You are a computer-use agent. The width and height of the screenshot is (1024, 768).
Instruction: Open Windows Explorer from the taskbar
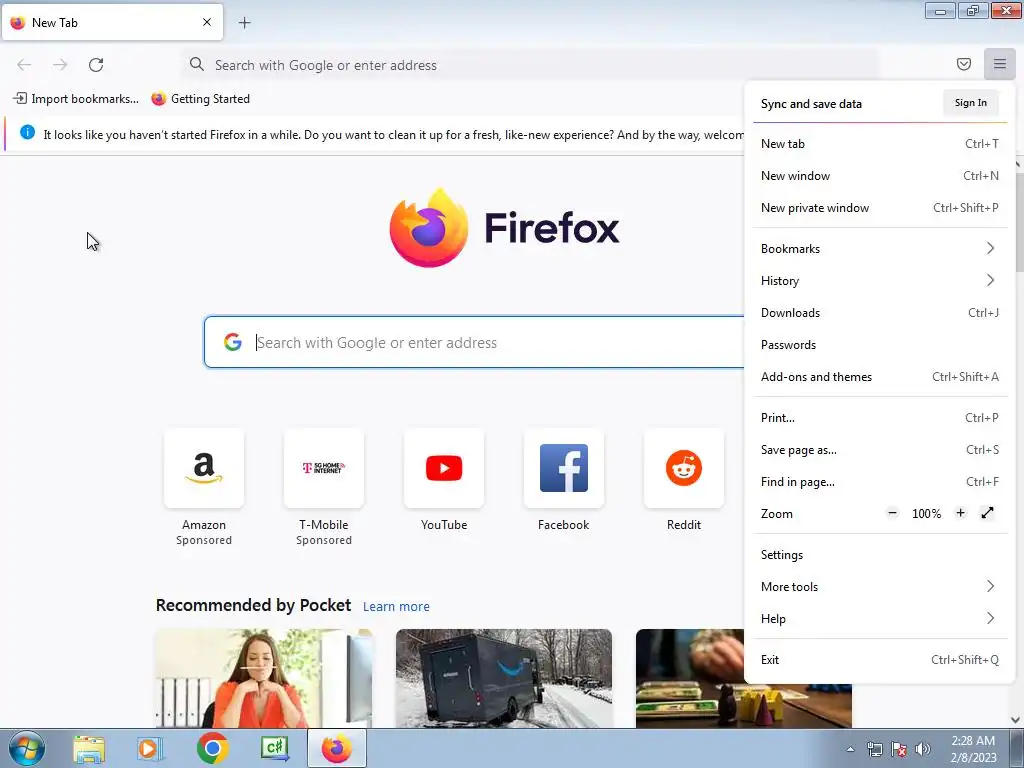click(89, 748)
